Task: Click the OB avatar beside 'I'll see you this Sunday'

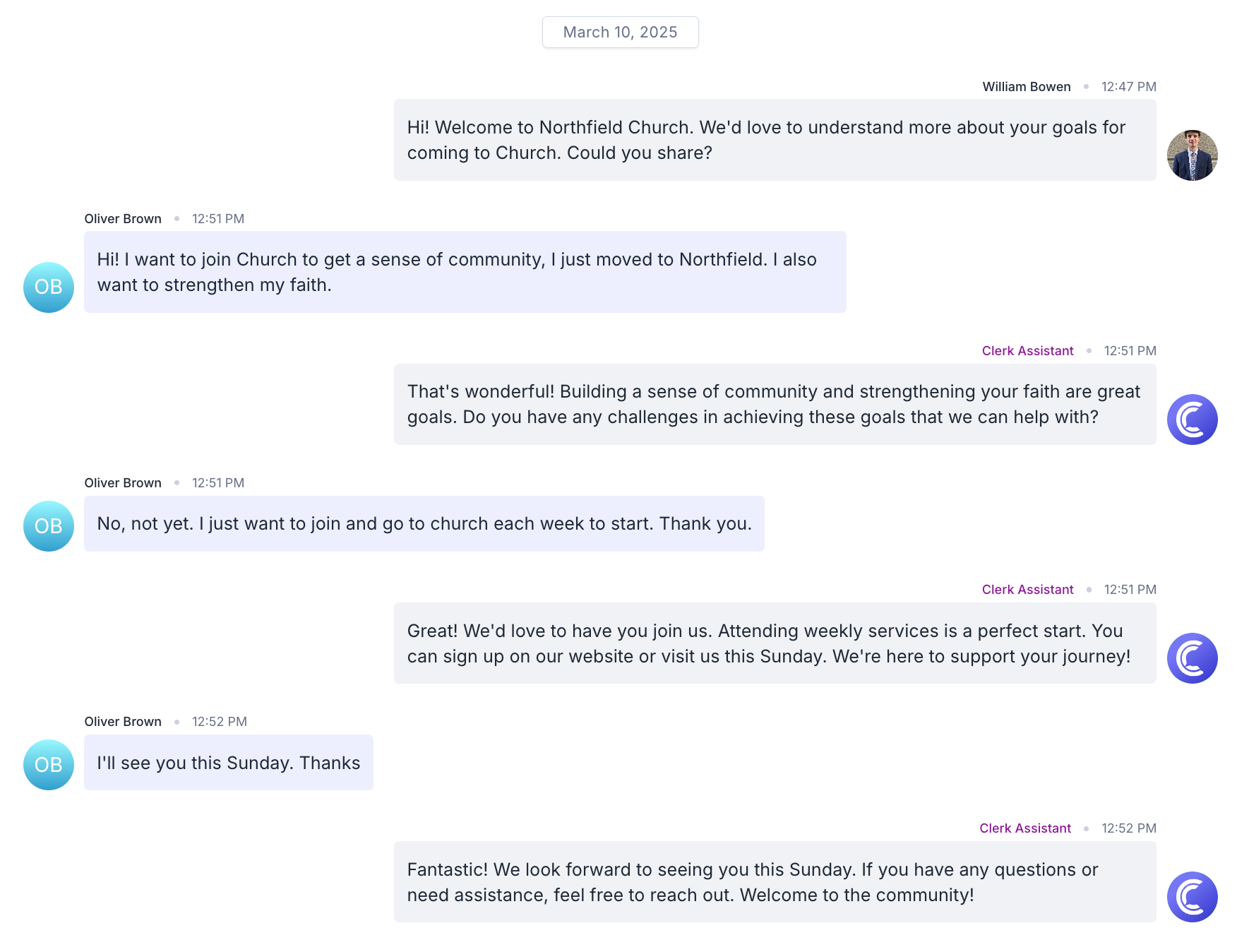Action: (49, 765)
